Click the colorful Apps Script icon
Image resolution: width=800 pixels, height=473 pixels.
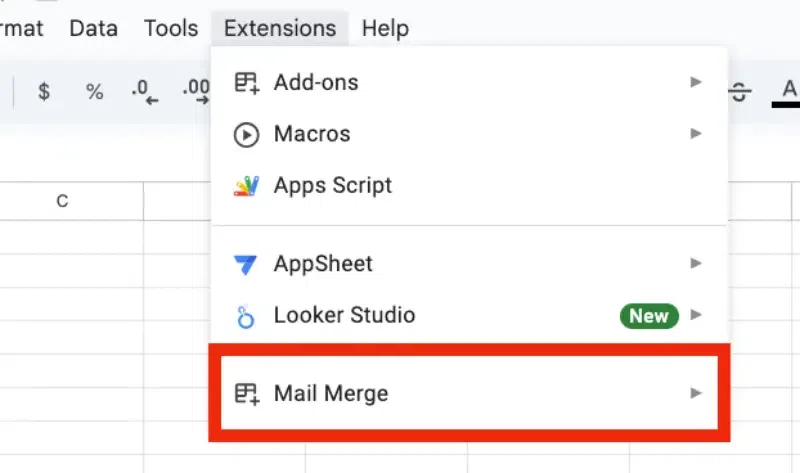[x=246, y=186]
